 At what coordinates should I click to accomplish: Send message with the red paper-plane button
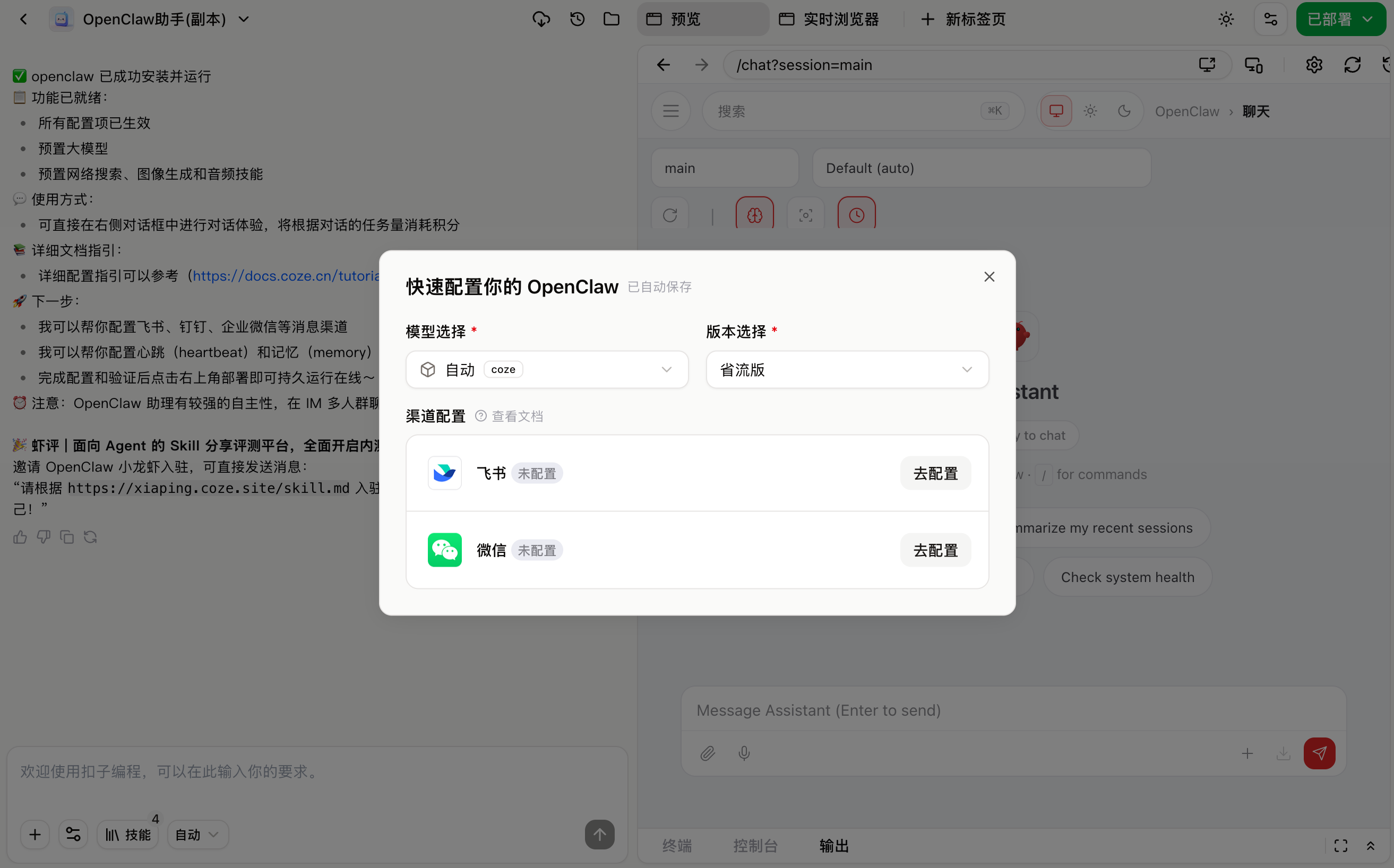tap(1319, 753)
